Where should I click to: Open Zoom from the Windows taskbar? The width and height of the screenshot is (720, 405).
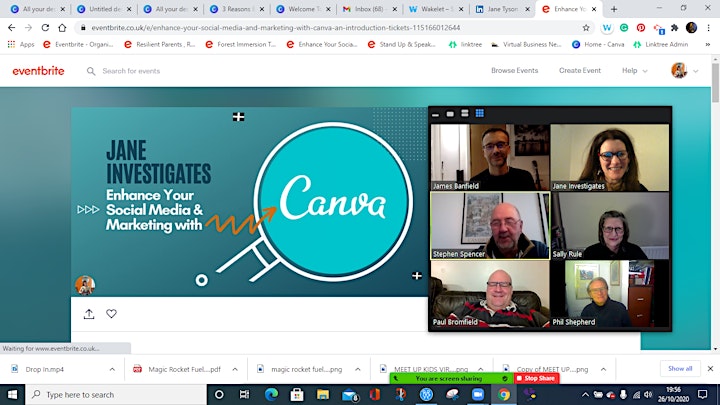tap(478, 394)
